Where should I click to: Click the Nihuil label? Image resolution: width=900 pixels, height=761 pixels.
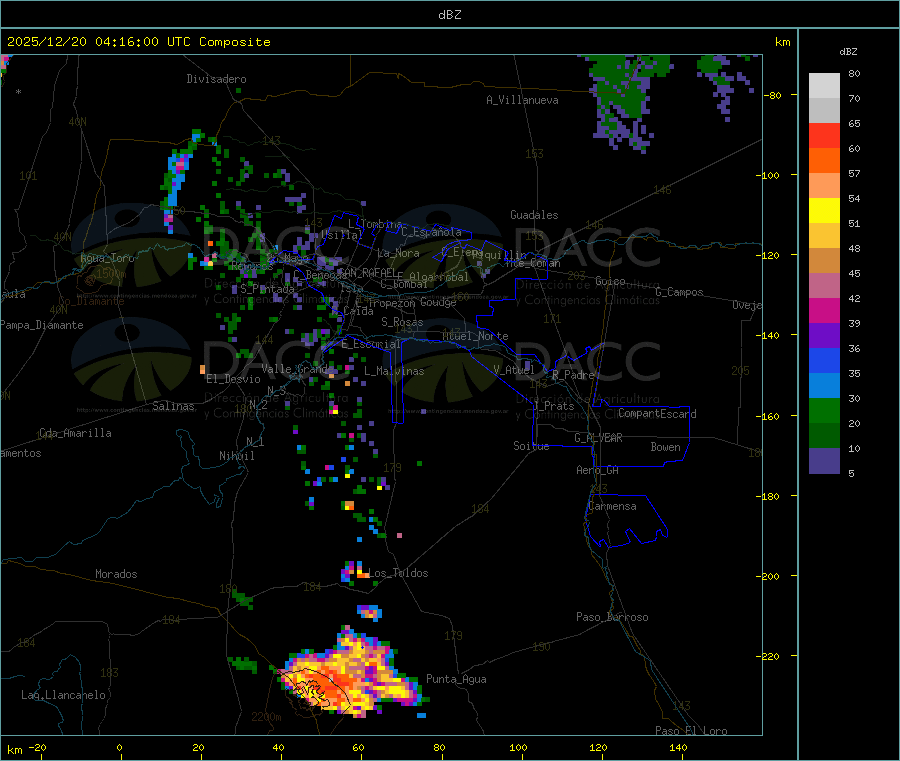pos(237,456)
